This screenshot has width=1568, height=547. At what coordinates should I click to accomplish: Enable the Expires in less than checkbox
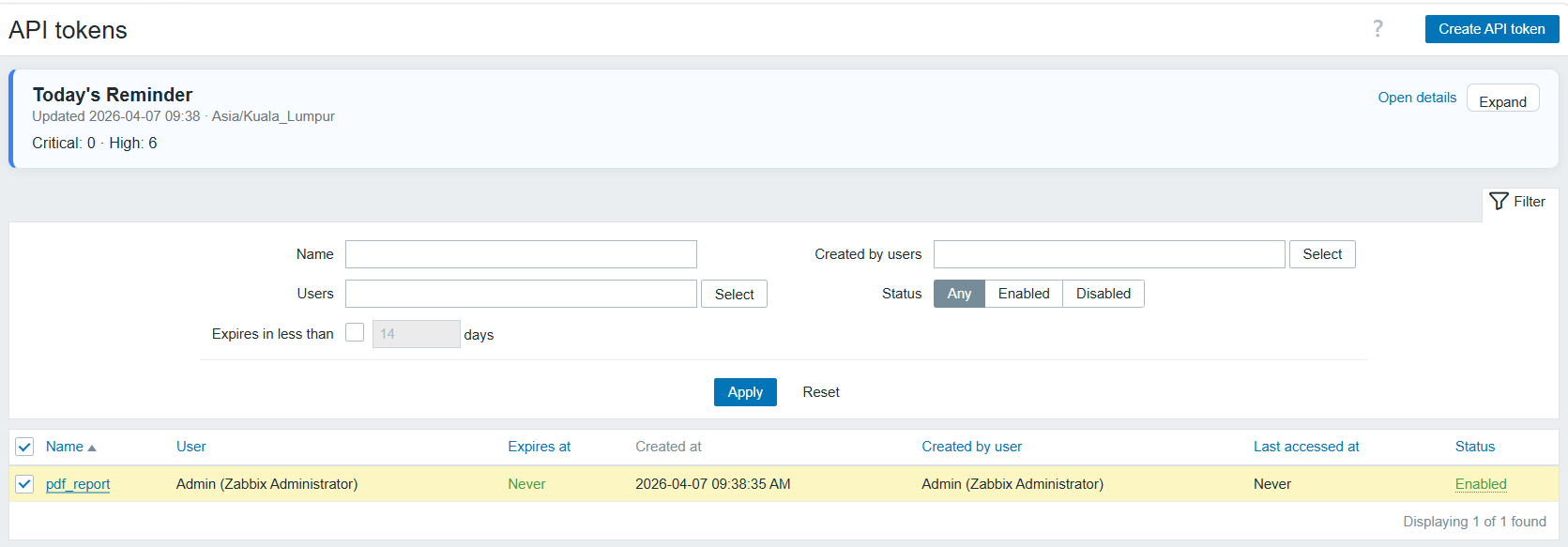click(355, 333)
